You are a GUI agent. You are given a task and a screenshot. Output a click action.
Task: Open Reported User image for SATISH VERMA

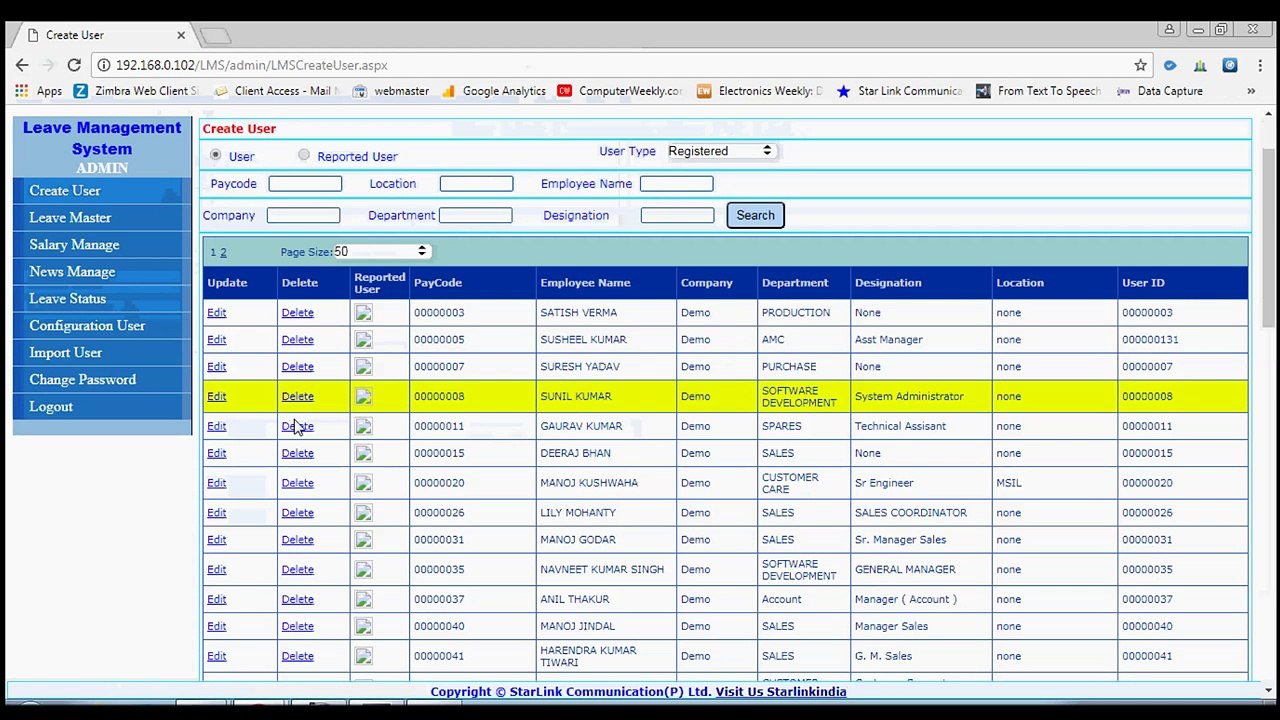(x=363, y=313)
